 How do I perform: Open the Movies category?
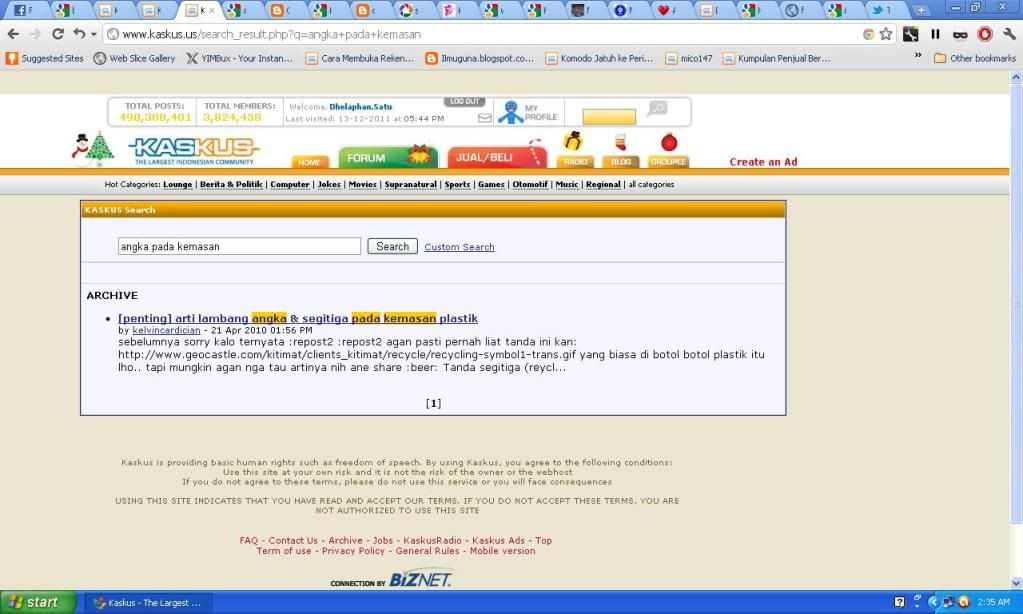[362, 185]
